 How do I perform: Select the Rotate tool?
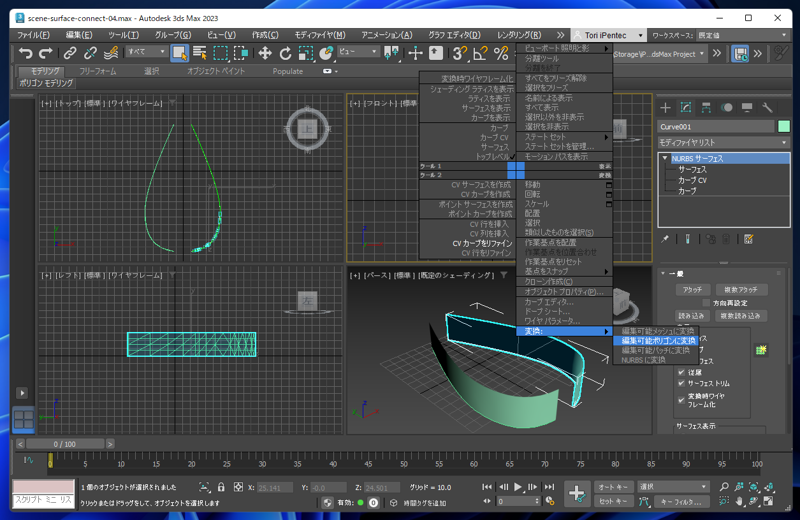click(x=285, y=53)
